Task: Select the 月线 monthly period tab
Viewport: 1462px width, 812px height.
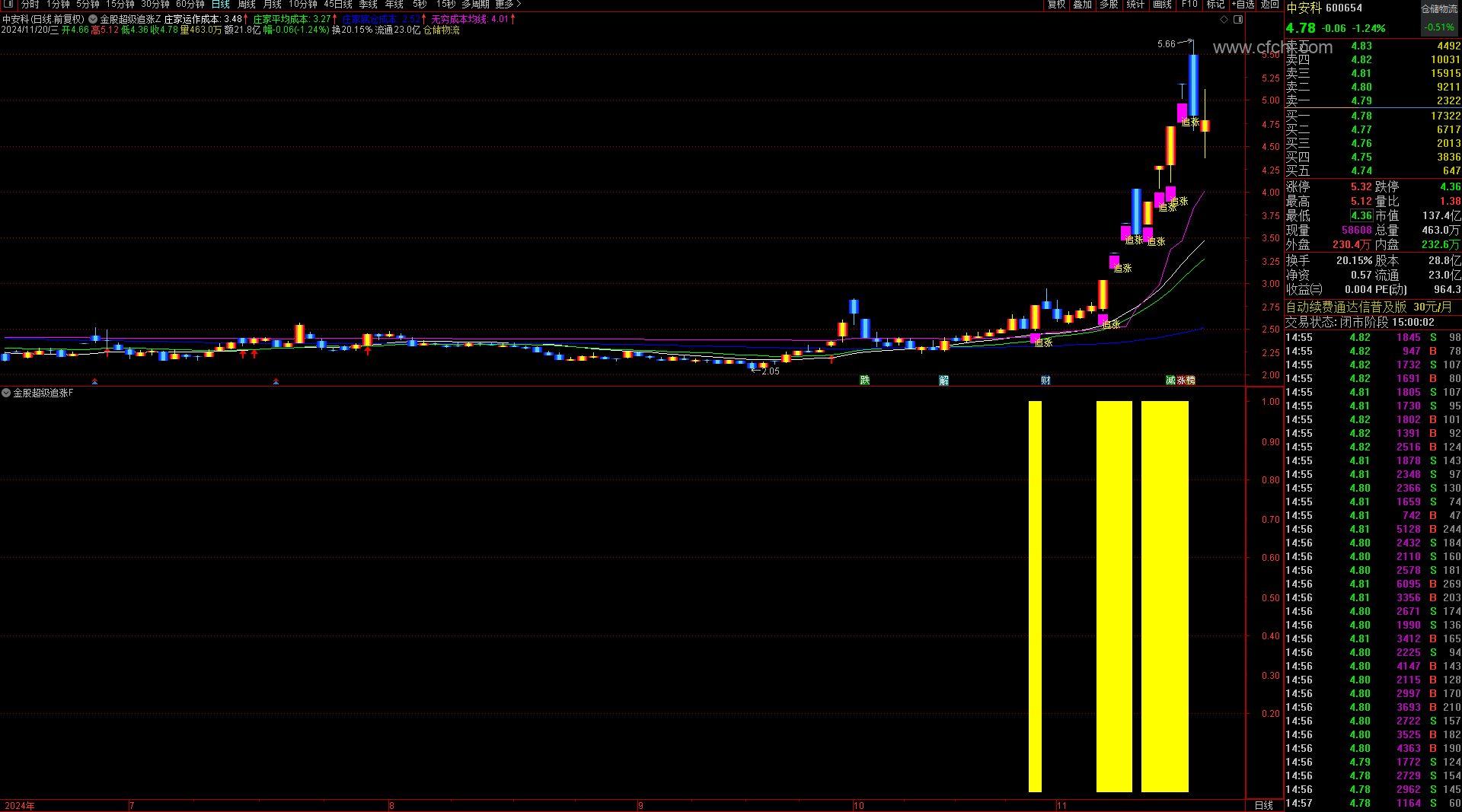Action: (273, 5)
